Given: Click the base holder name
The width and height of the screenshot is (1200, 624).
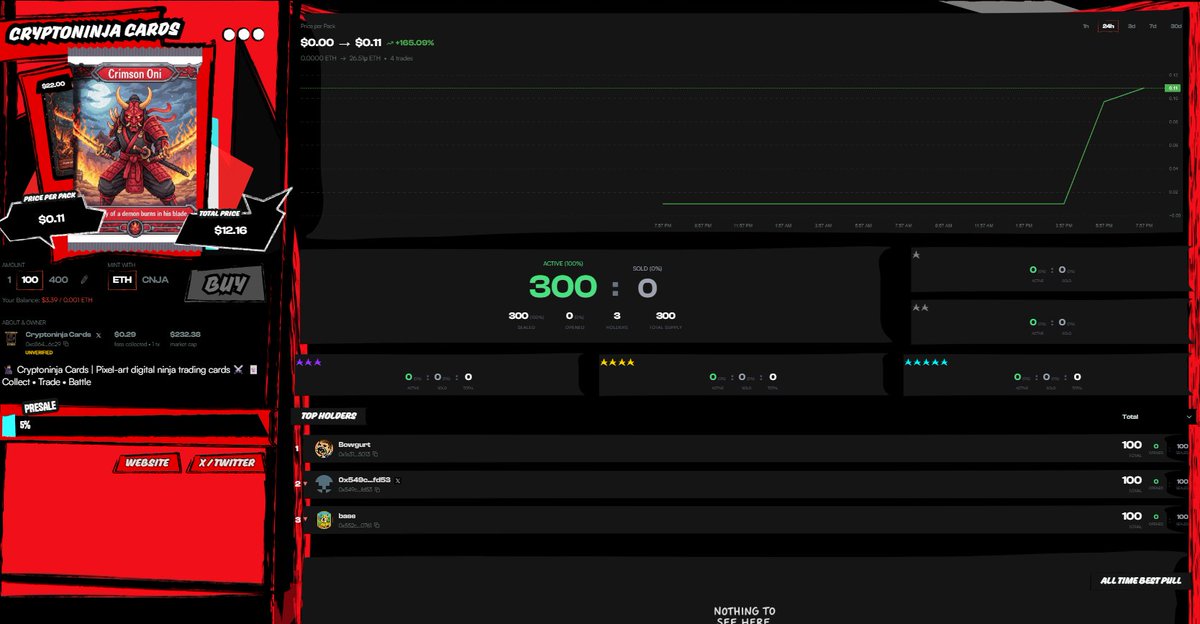Looking at the screenshot, I should pos(347,515).
